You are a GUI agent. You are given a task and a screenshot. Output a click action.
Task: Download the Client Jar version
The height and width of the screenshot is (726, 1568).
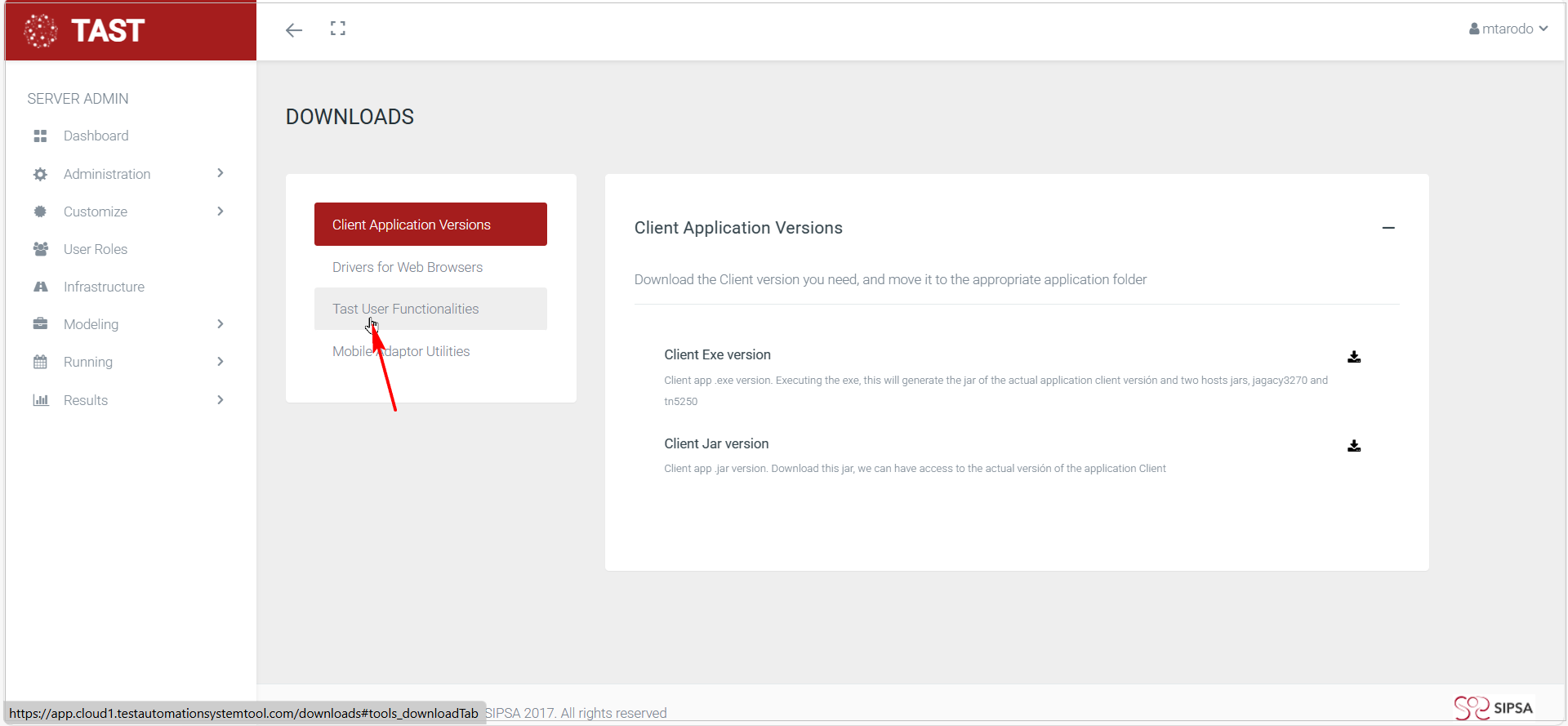[x=1354, y=446]
